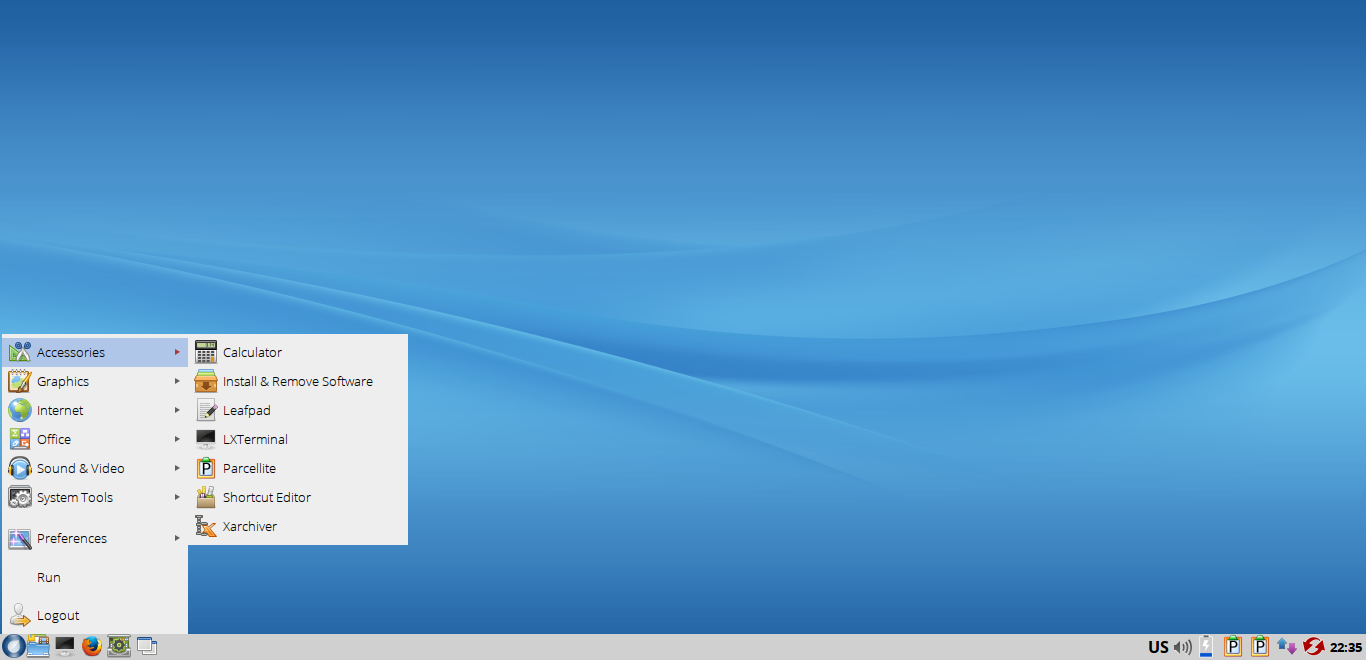The image size is (1366, 660).
Task: Launch the terminal monitor icon in the taskbar
Action: point(65,646)
